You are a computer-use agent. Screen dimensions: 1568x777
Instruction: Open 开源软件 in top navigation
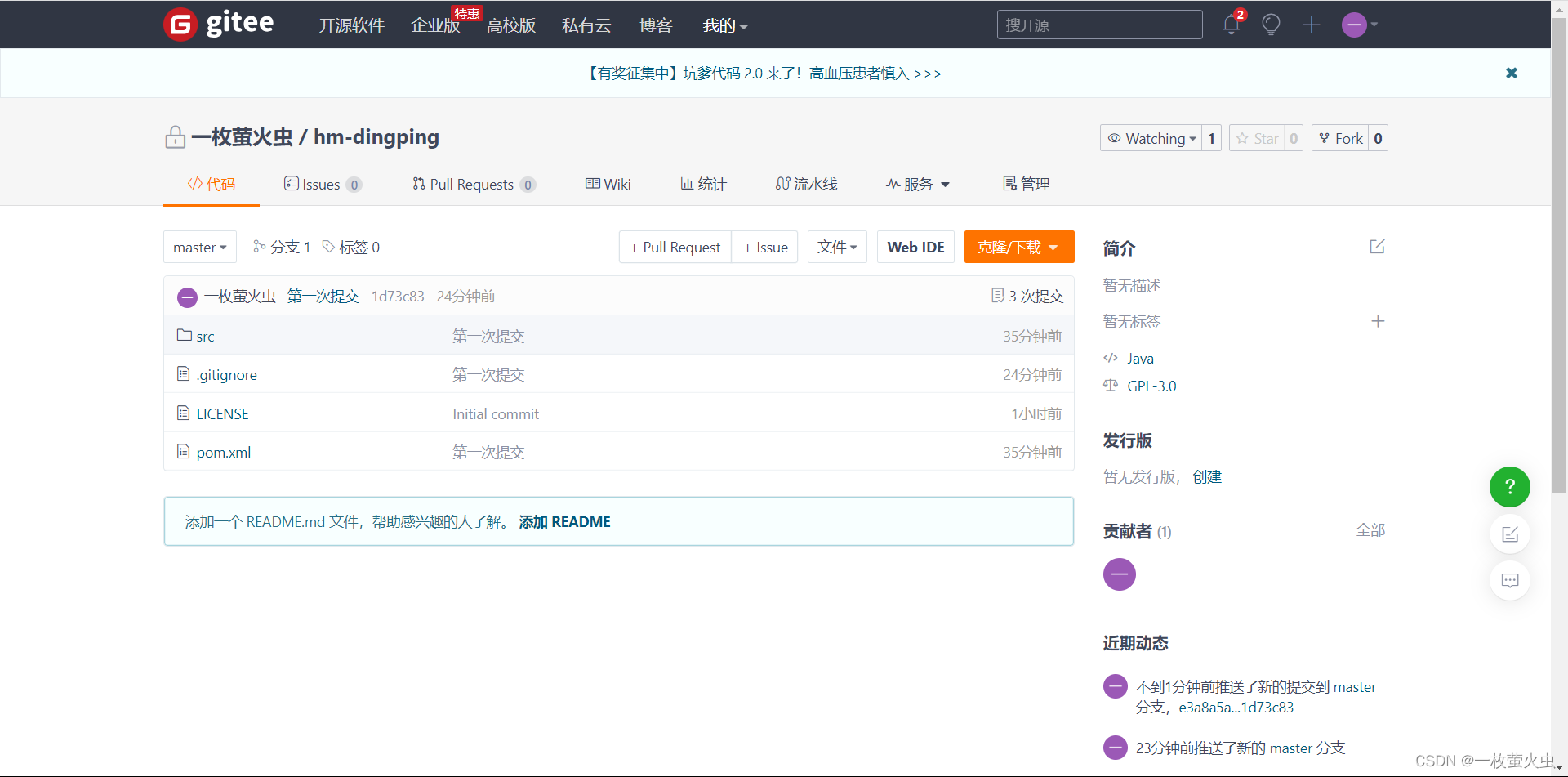351,25
